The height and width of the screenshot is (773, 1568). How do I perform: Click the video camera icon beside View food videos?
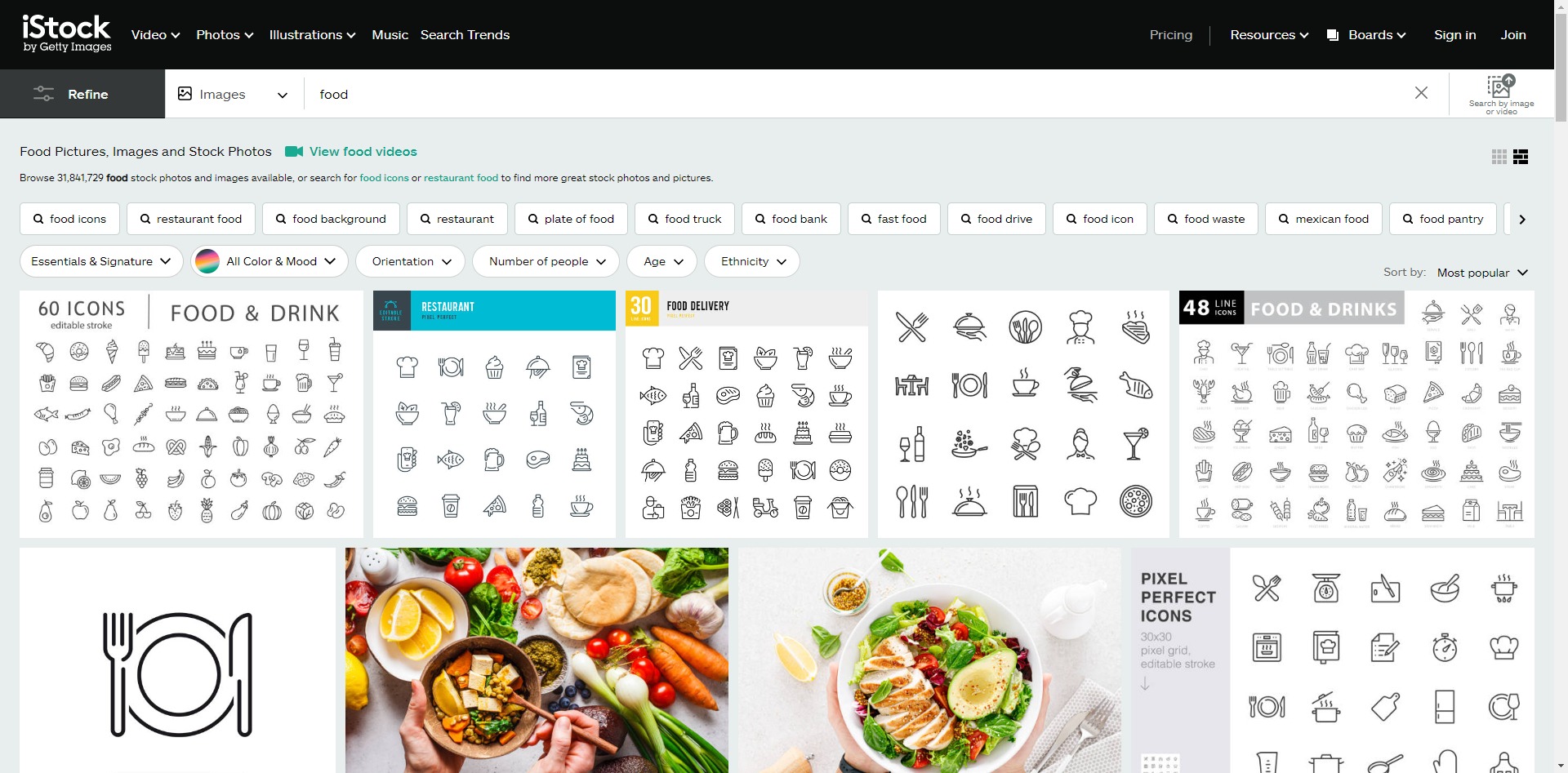294,152
